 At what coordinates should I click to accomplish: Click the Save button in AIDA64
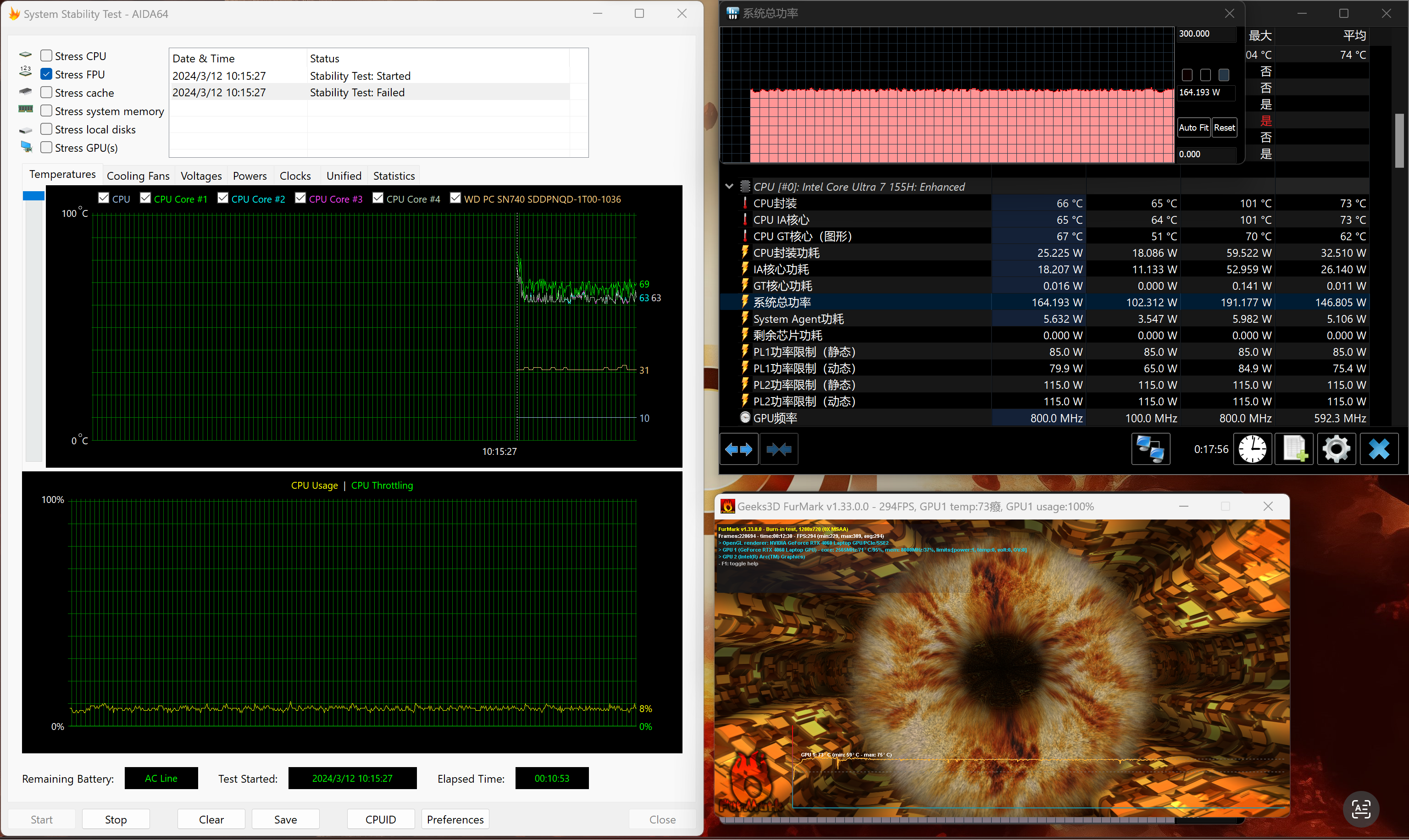285,820
